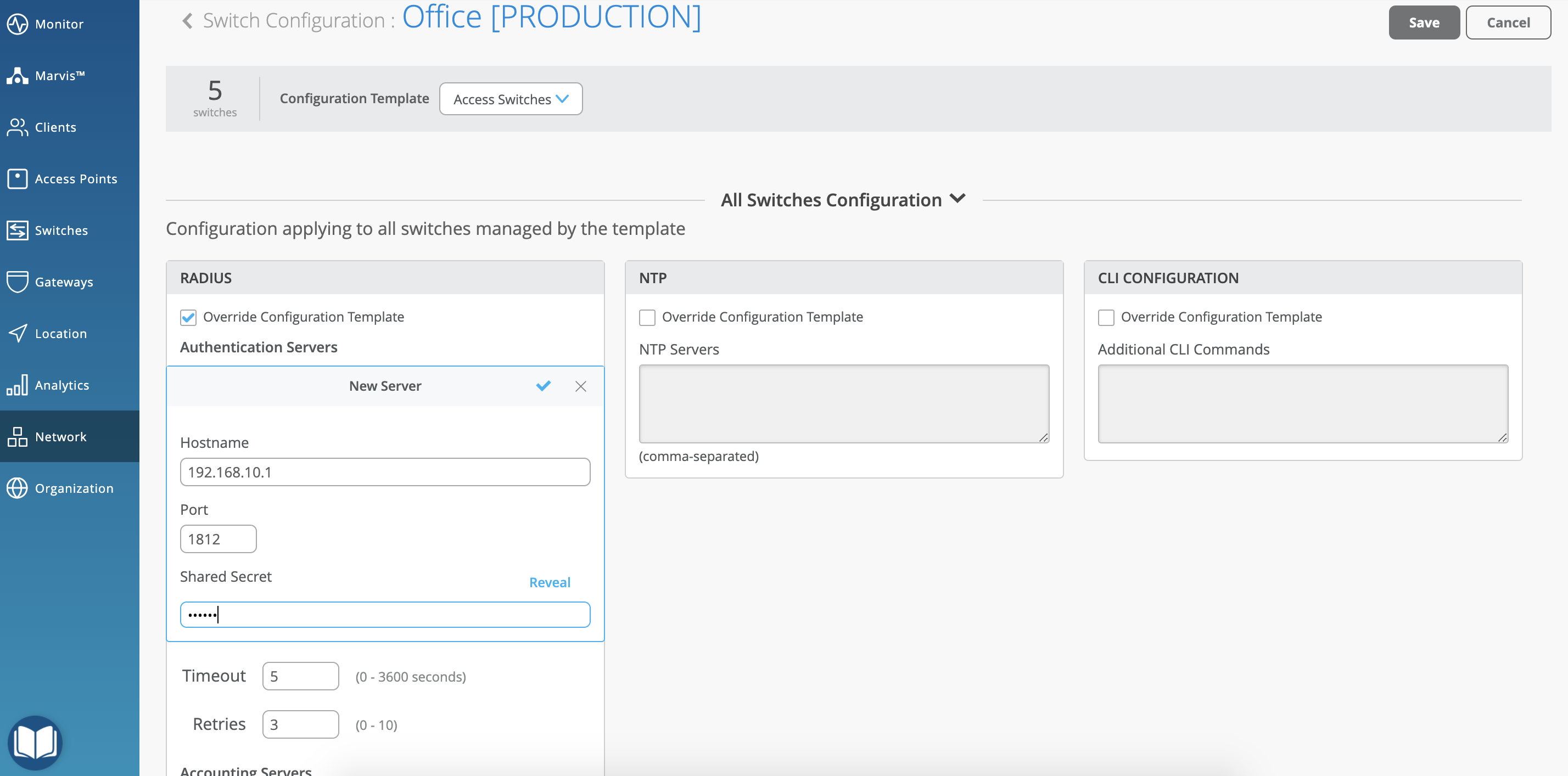Collapse the All Switches Configuration section
Viewport: 1568px width, 776px height.
coord(957,199)
